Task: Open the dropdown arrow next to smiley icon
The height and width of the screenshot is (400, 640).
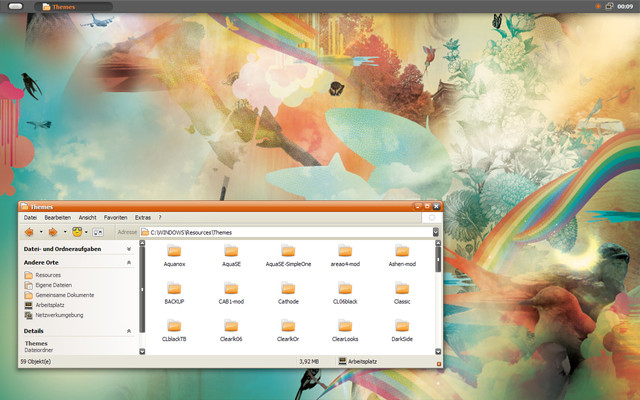Action: point(86,232)
